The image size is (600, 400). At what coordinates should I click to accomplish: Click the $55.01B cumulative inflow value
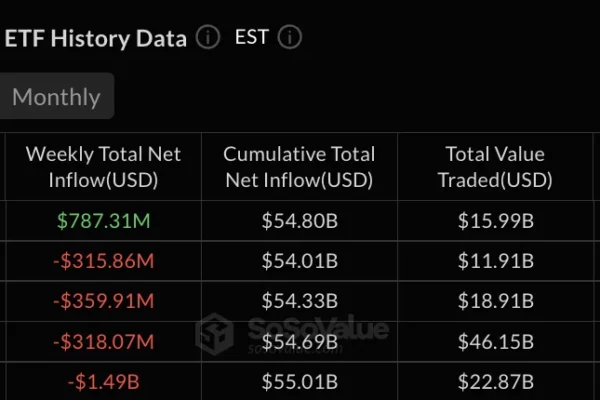299,382
